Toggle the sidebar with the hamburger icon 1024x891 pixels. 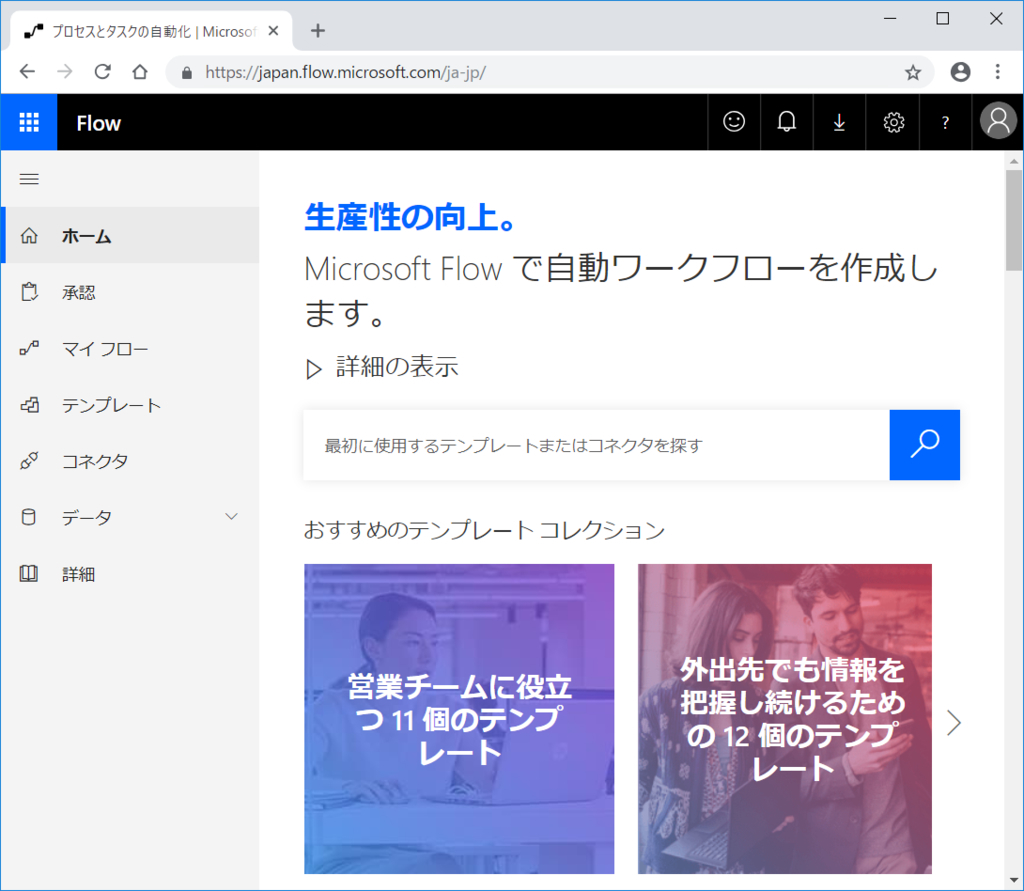point(28,179)
